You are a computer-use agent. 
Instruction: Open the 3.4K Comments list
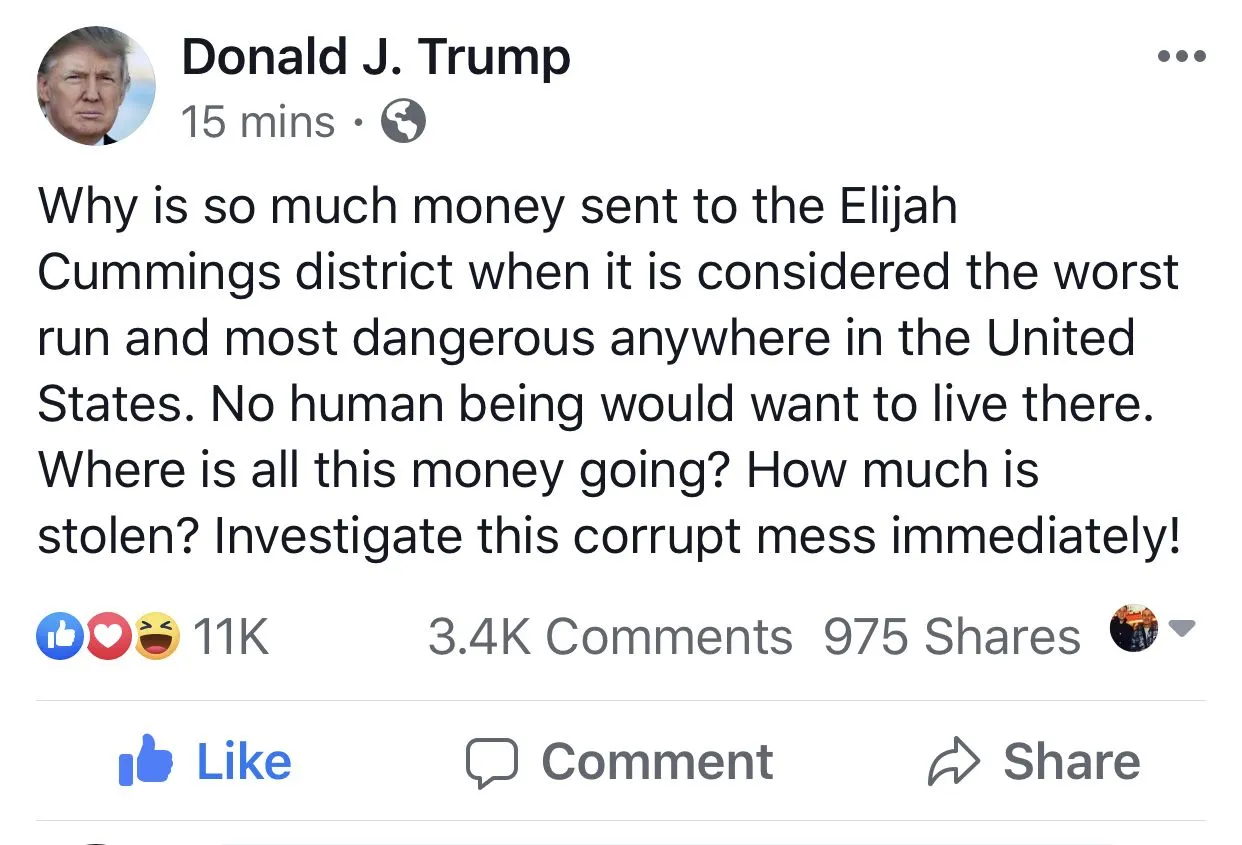(x=609, y=637)
